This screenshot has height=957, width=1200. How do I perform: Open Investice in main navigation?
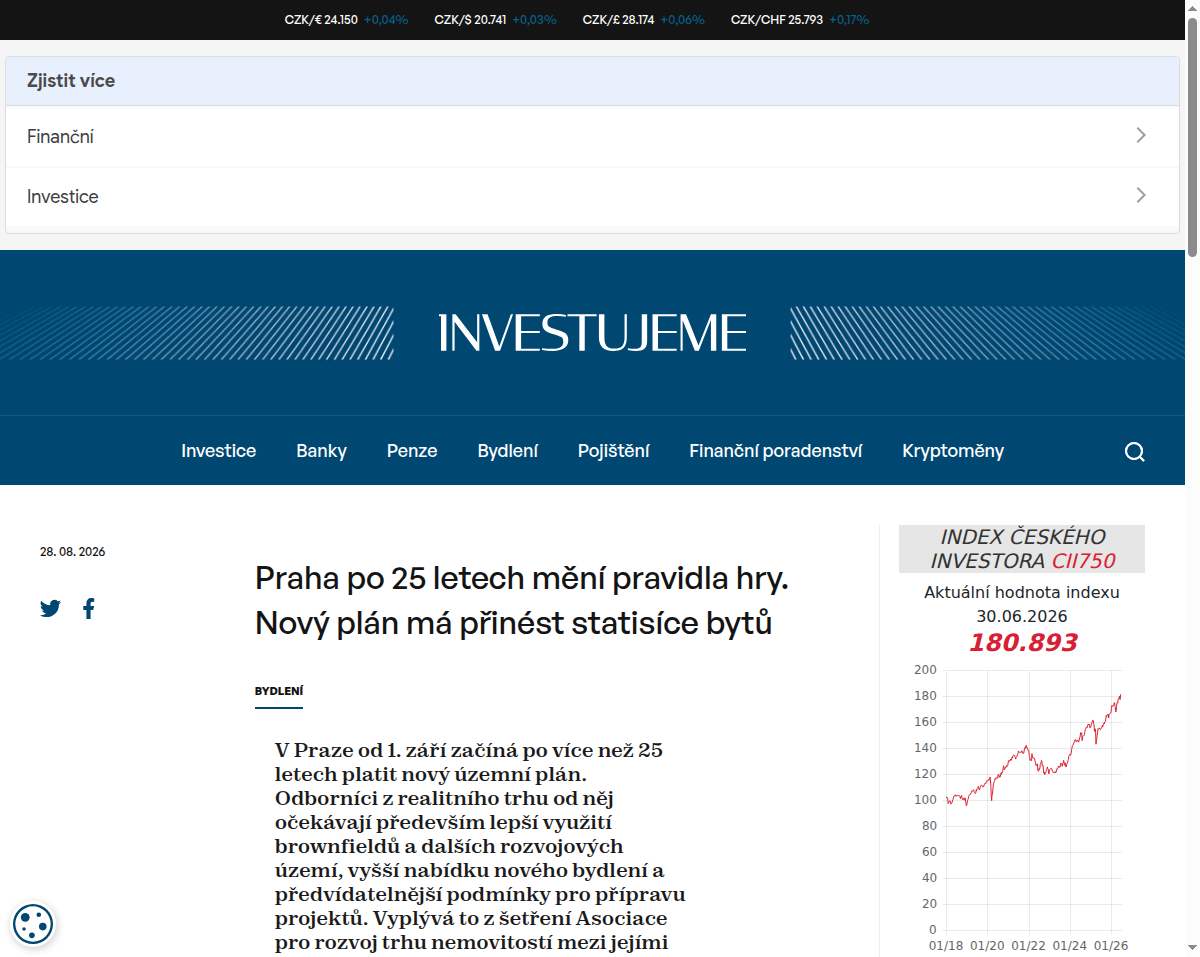pos(218,451)
